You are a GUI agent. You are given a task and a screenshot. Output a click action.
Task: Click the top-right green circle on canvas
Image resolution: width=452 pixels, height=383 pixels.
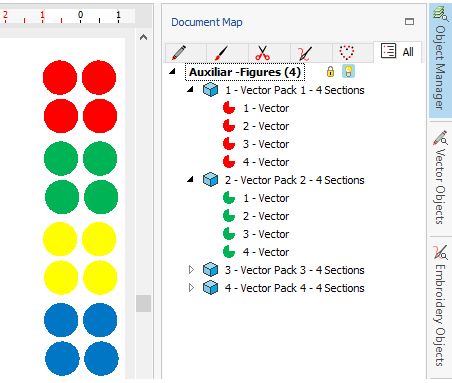pyautogui.click(x=100, y=158)
